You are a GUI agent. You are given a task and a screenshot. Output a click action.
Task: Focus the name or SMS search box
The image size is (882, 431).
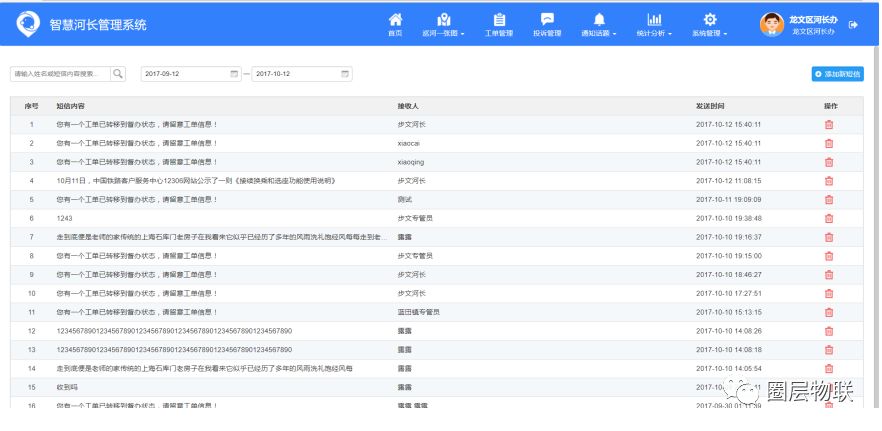(60, 74)
